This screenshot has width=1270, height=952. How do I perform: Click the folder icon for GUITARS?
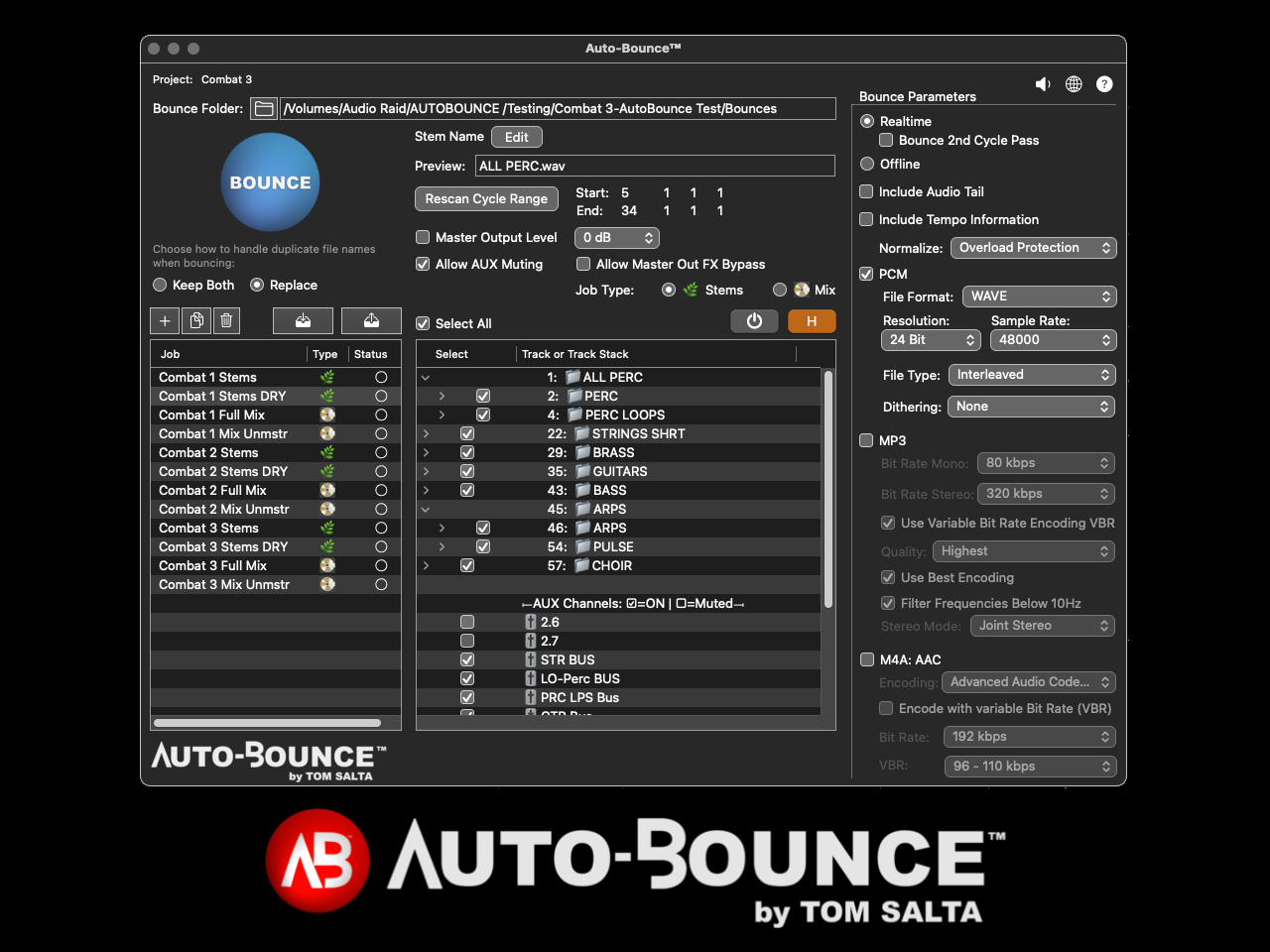click(583, 472)
